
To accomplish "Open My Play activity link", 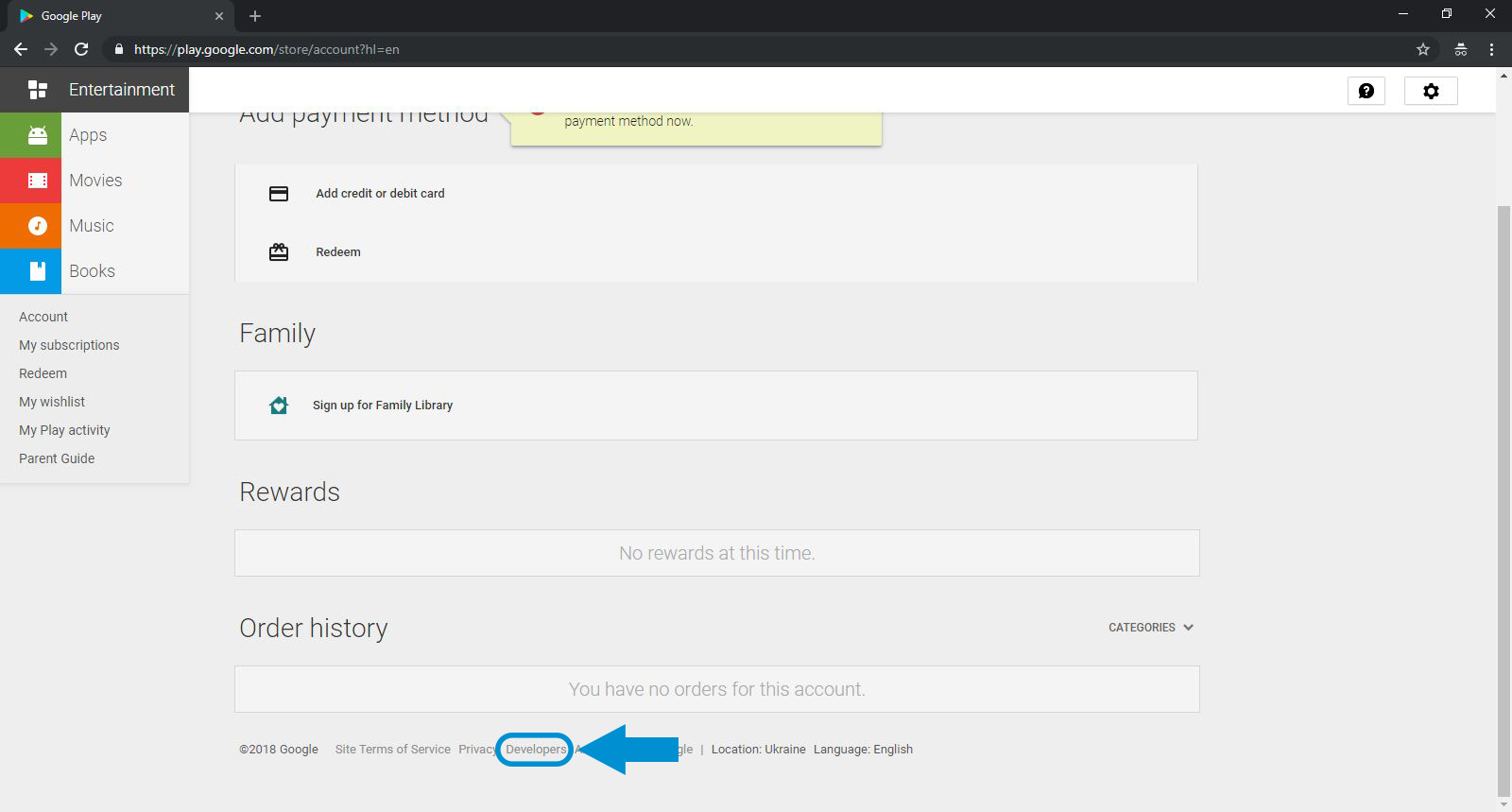I will click(x=64, y=430).
